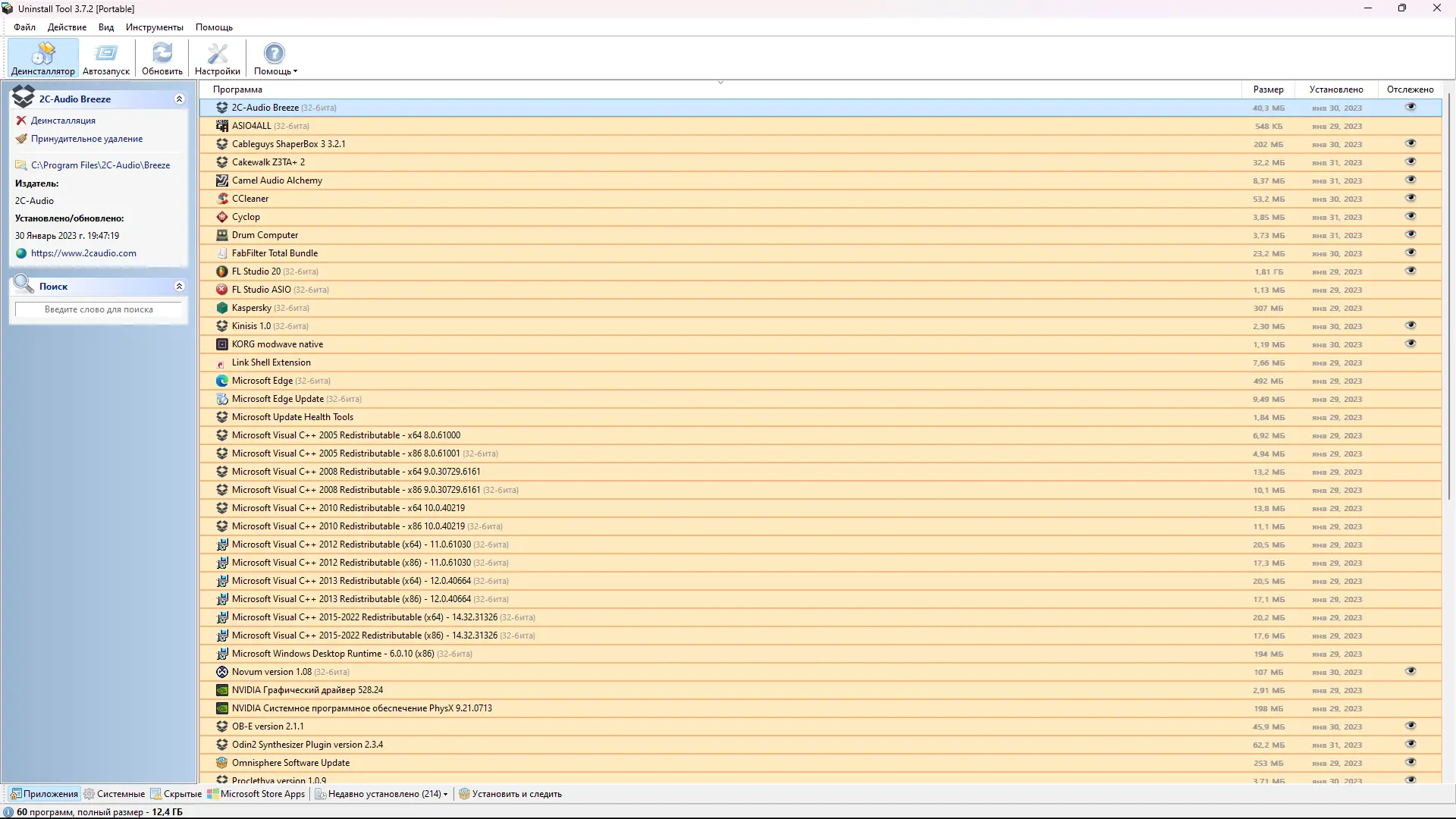The image size is (1456, 819).
Task: Click the Обновить refresh icon
Action: tap(162, 54)
